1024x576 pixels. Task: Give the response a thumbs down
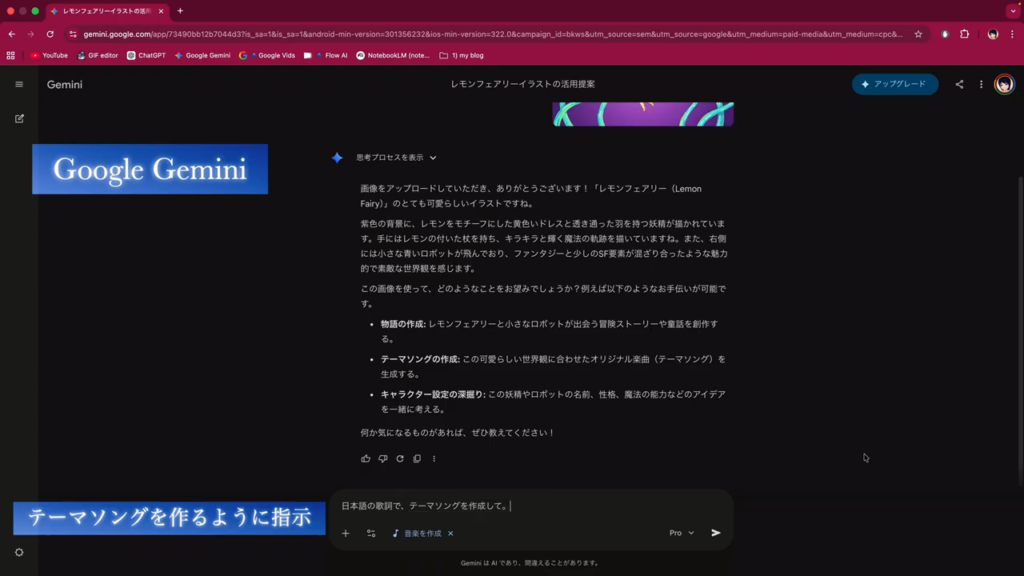point(383,459)
